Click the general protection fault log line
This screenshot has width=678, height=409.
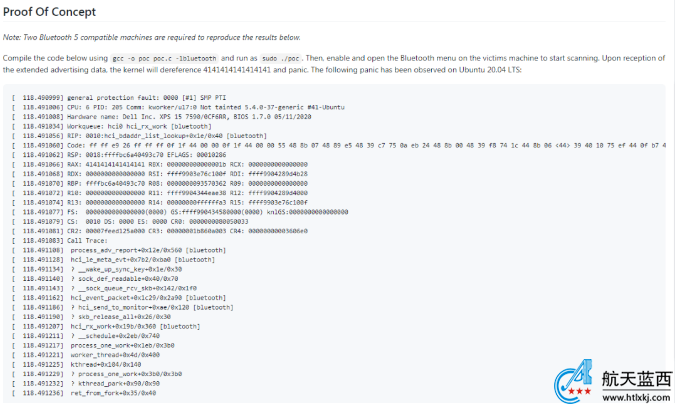119,98
